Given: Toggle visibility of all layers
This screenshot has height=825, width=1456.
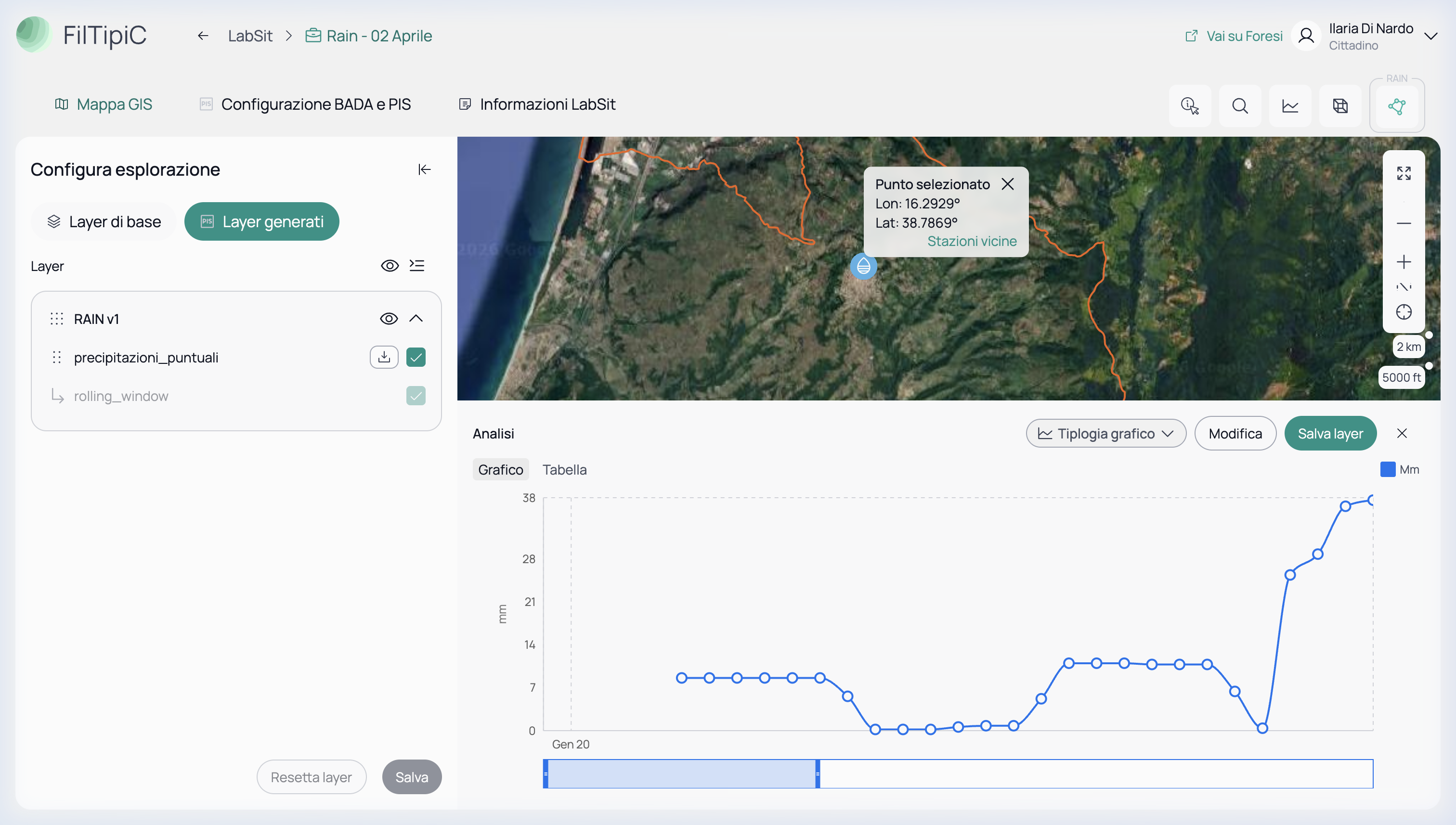Looking at the screenshot, I should pos(390,266).
